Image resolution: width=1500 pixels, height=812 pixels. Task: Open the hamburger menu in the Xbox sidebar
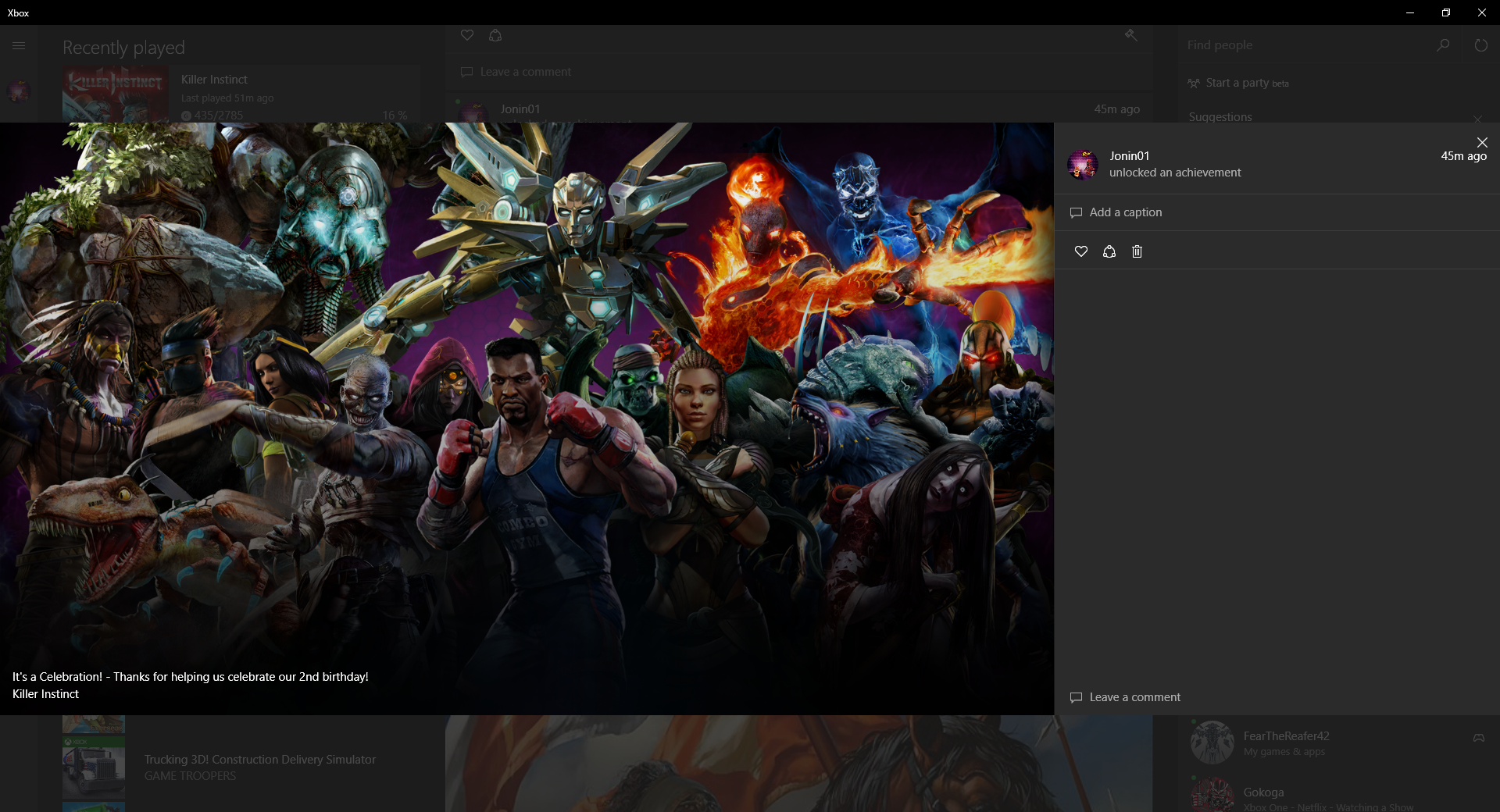tap(19, 46)
